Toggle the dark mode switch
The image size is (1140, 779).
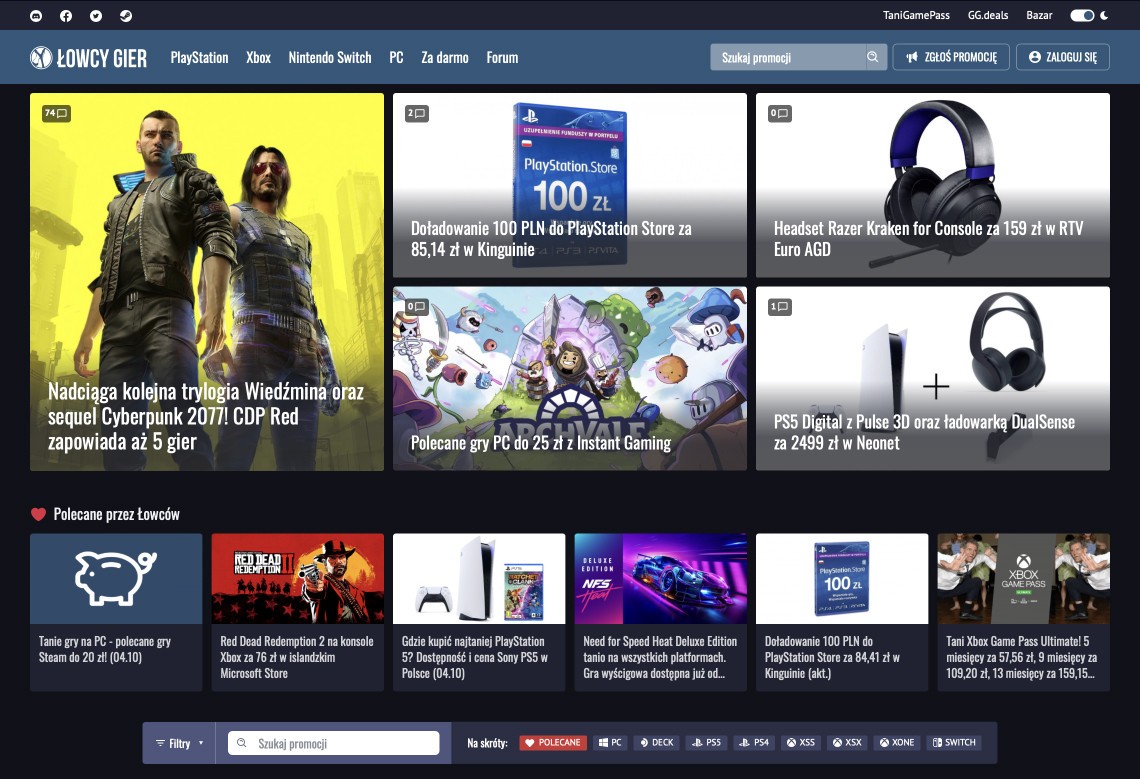(1082, 15)
